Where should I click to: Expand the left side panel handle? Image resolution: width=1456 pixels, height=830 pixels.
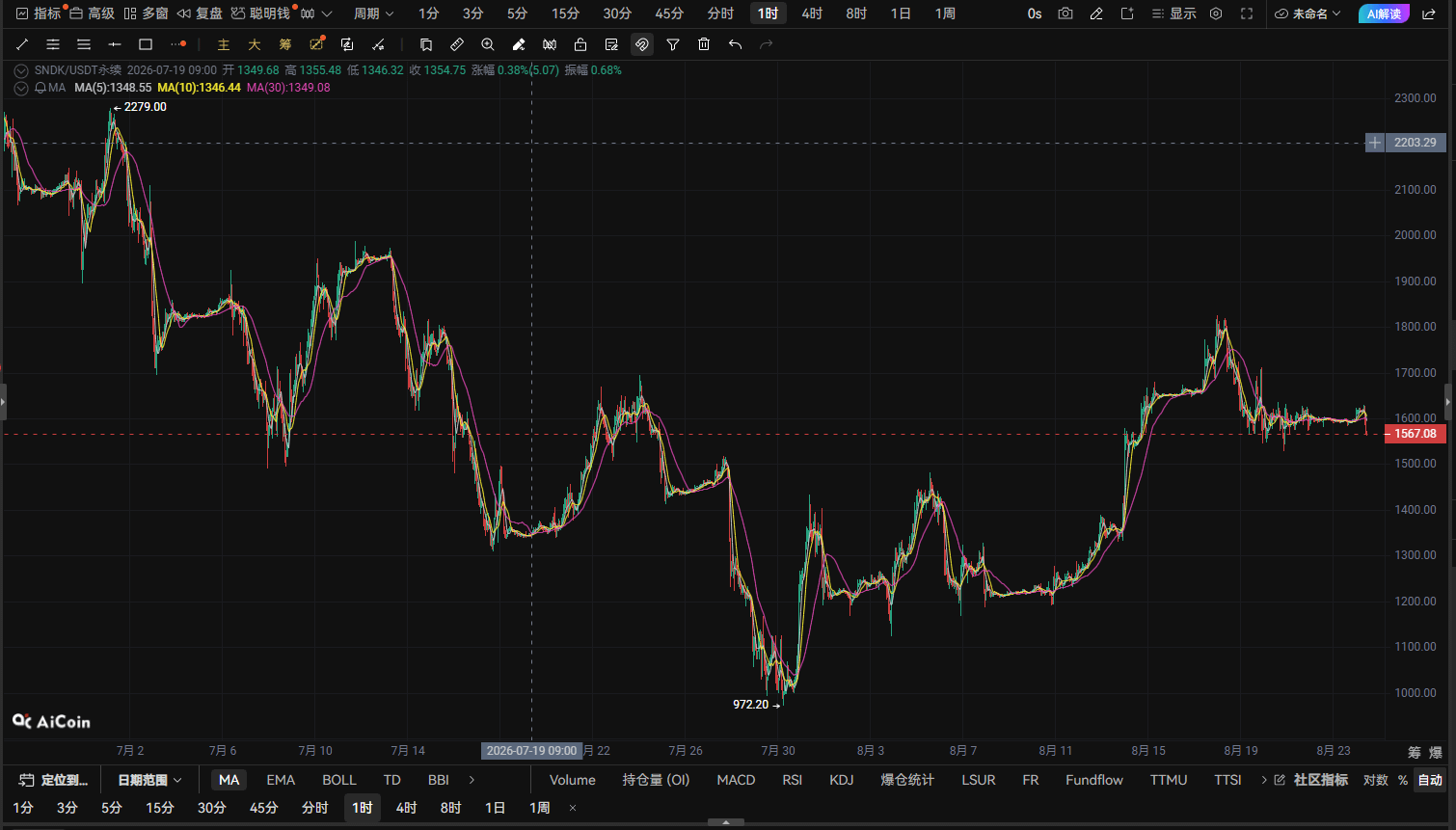3,402
